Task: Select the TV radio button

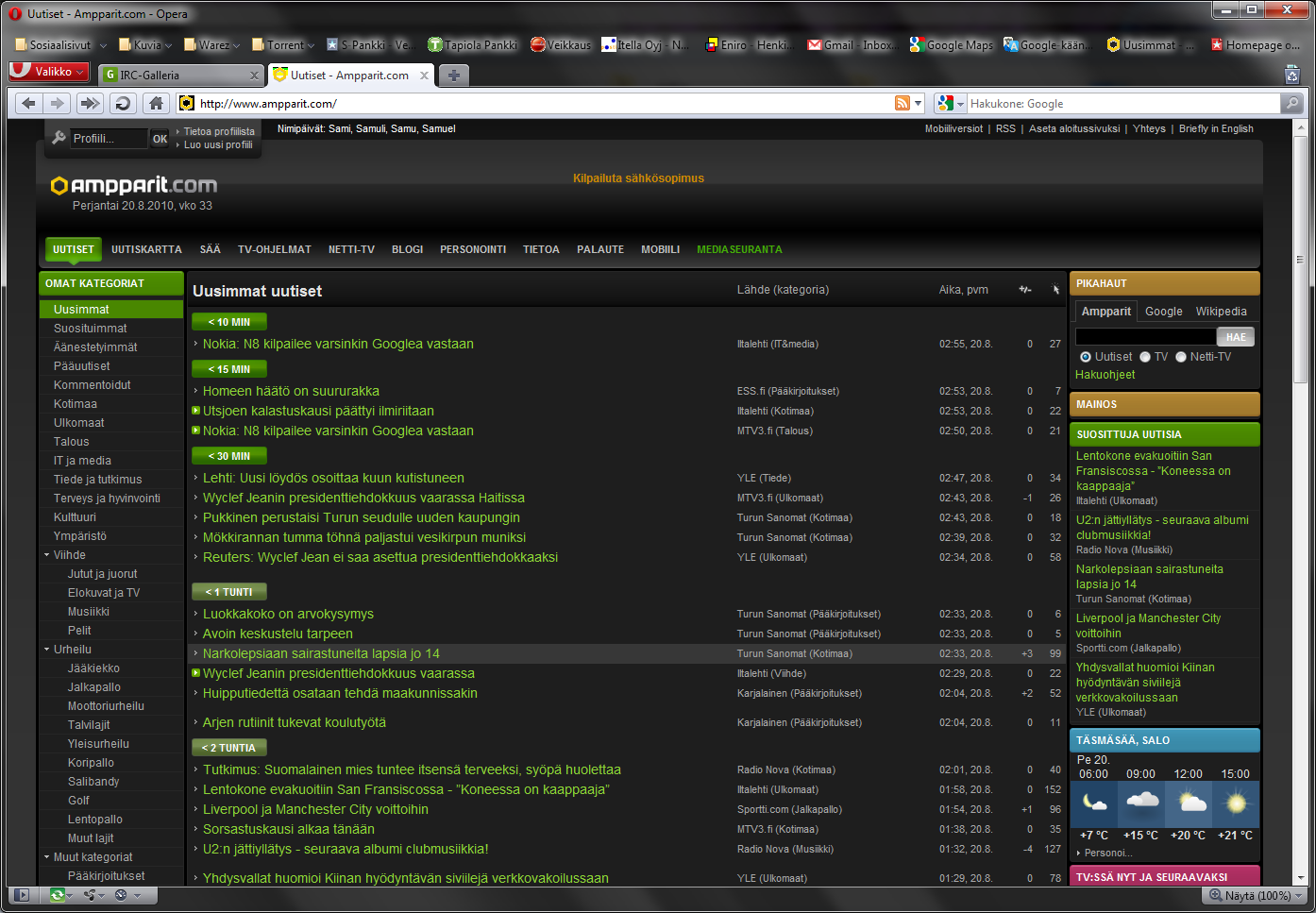Action: click(x=1145, y=357)
